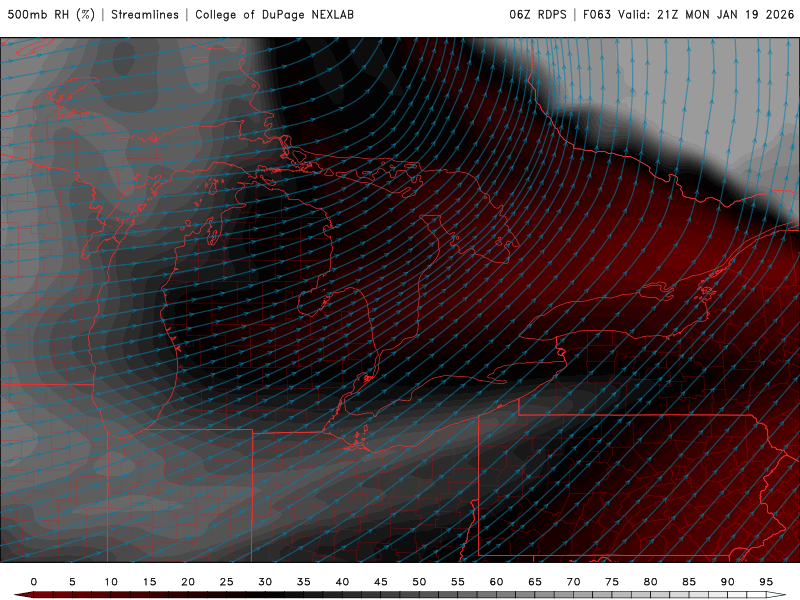The height and width of the screenshot is (600, 800).
Task: Select the "06Z RDPS" model run label
Action: (538, 15)
